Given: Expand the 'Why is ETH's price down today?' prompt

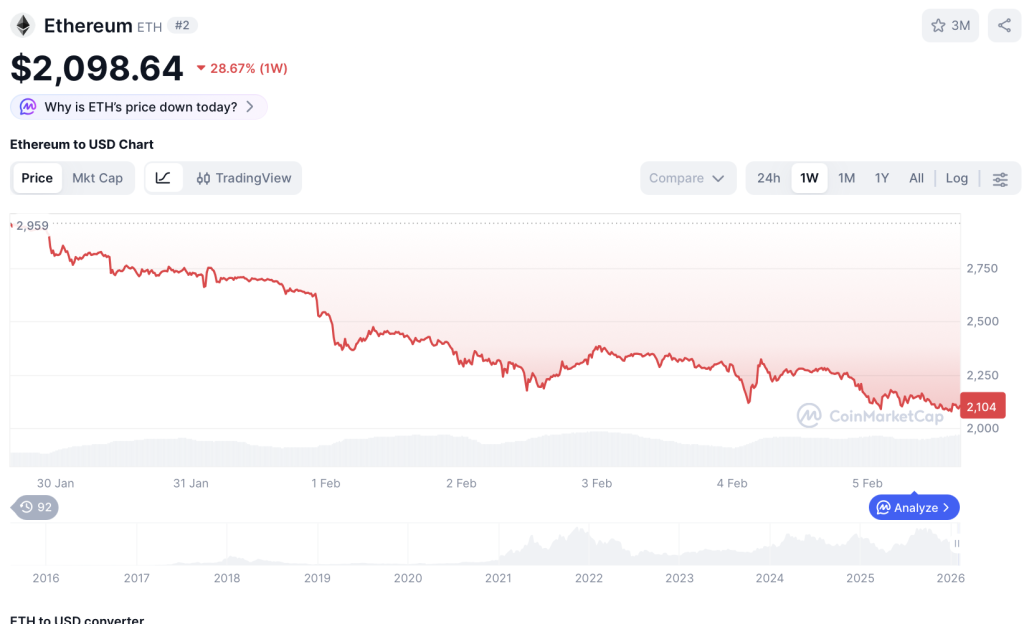Looking at the screenshot, I should pos(138,106).
